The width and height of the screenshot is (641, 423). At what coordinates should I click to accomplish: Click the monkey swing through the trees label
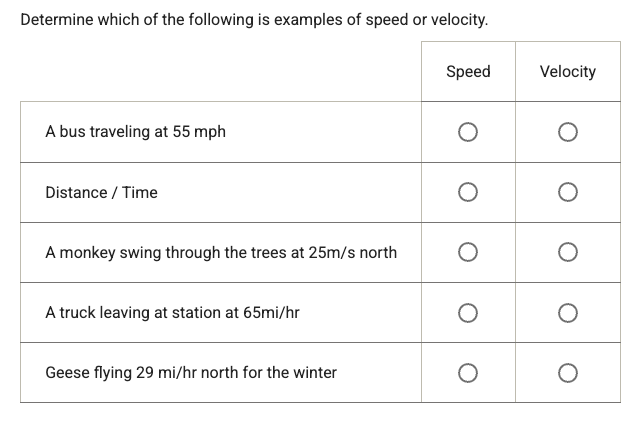coord(220,252)
